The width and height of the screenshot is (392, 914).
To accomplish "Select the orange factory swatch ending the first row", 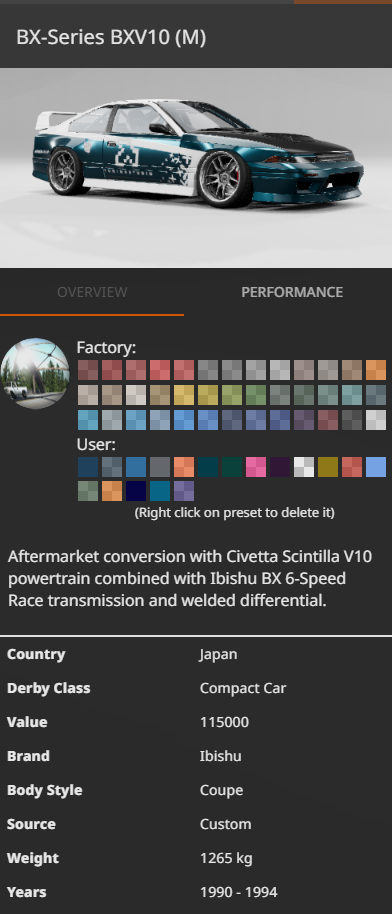I will pyautogui.click(x=376, y=370).
